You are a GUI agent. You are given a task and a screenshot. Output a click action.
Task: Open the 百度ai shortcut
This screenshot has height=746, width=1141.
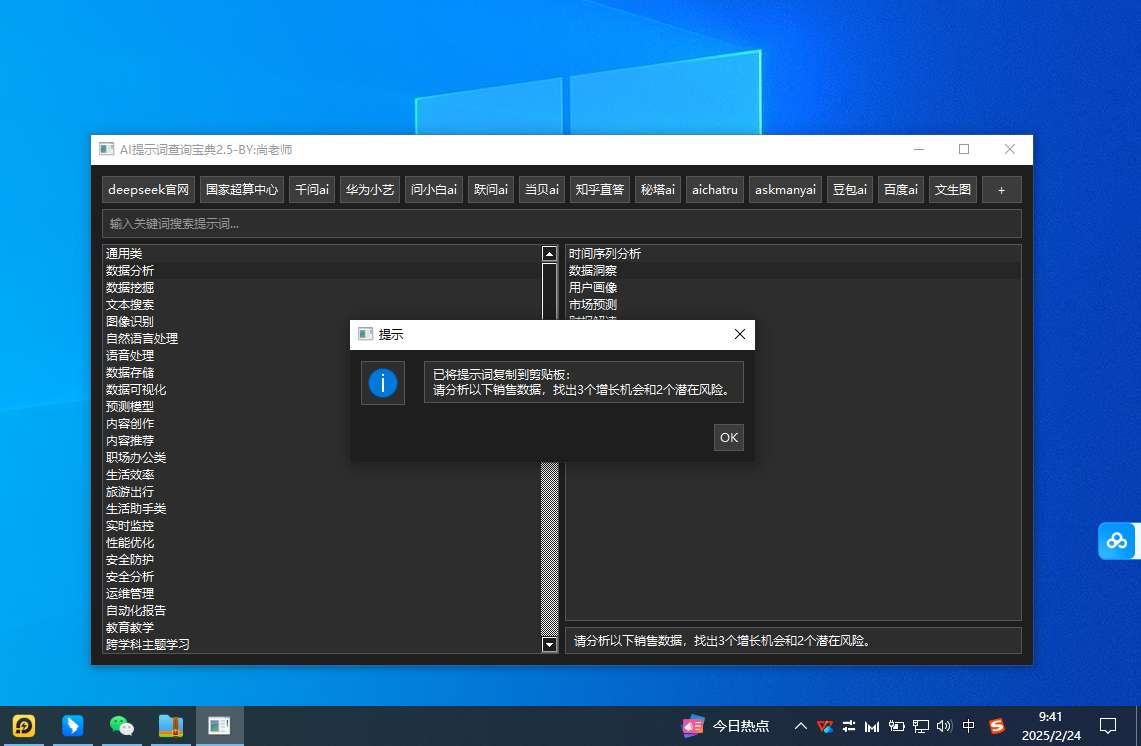click(x=901, y=190)
